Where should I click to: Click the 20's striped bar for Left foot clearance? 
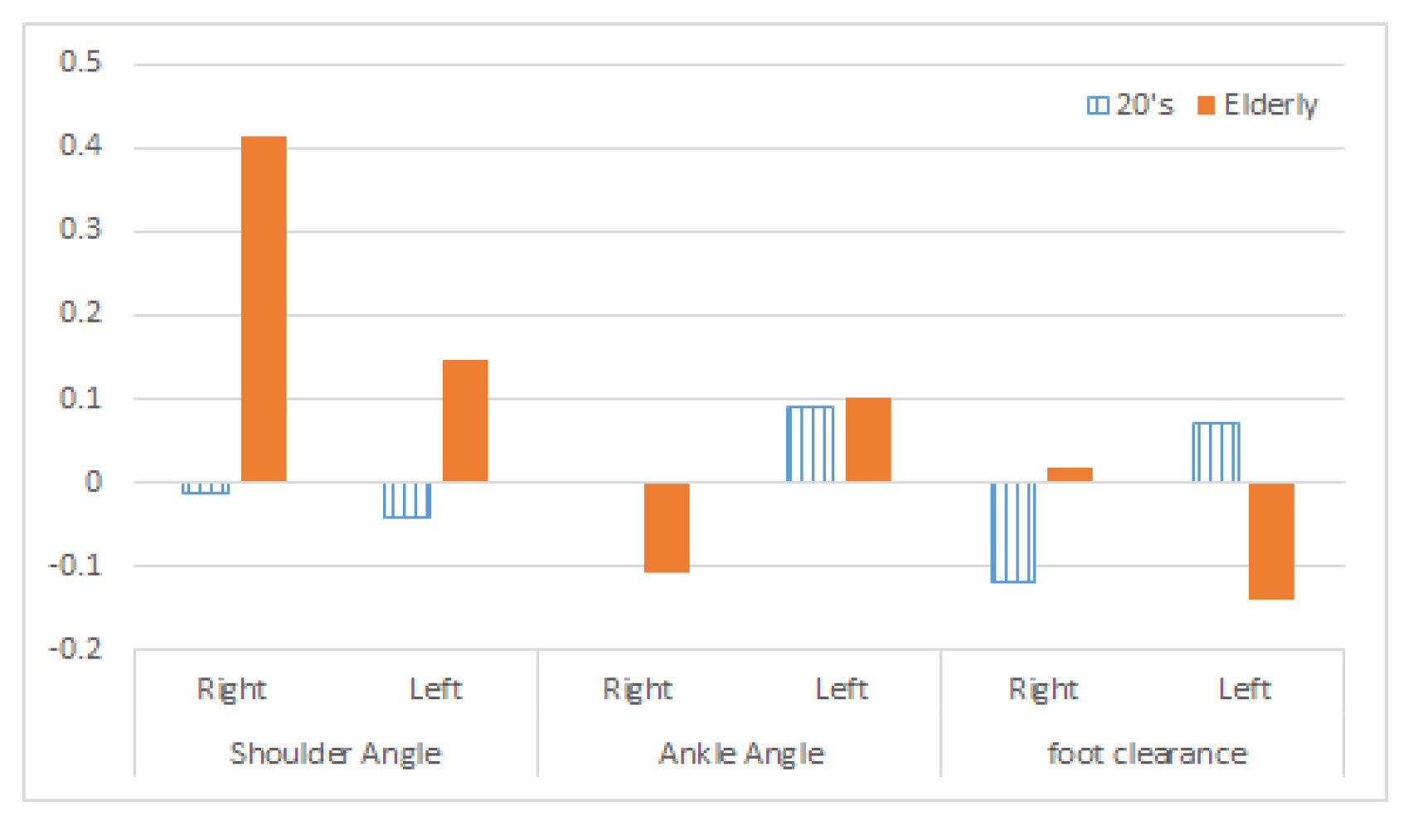pos(1216,452)
